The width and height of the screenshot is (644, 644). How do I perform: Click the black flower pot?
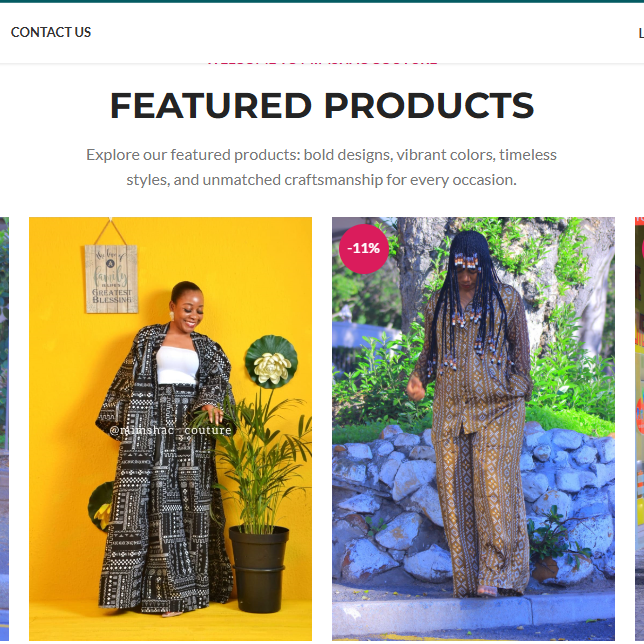pyautogui.click(x=259, y=569)
